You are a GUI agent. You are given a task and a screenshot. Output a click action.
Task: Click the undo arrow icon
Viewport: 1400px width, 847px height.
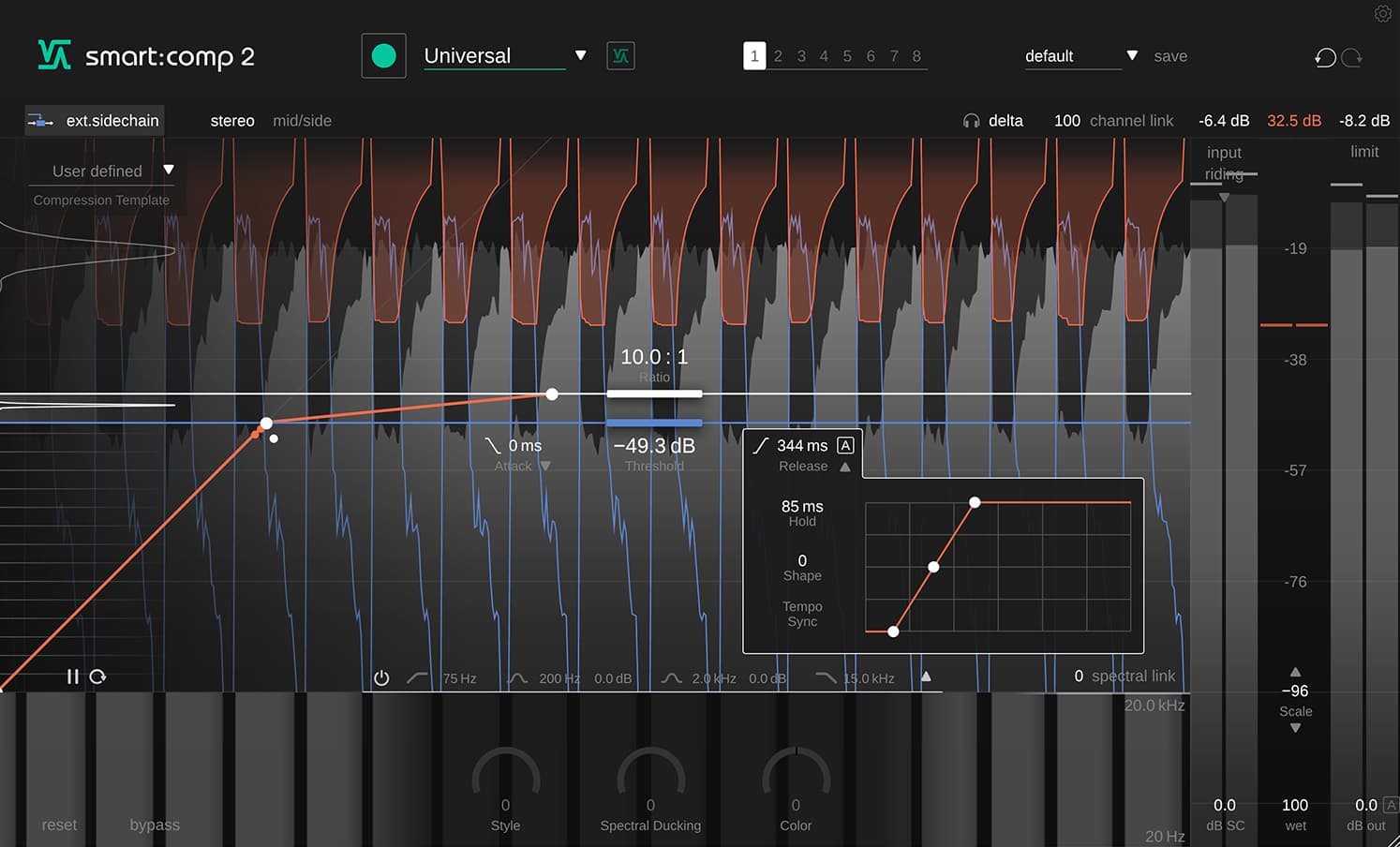[x=1325, y=57]
